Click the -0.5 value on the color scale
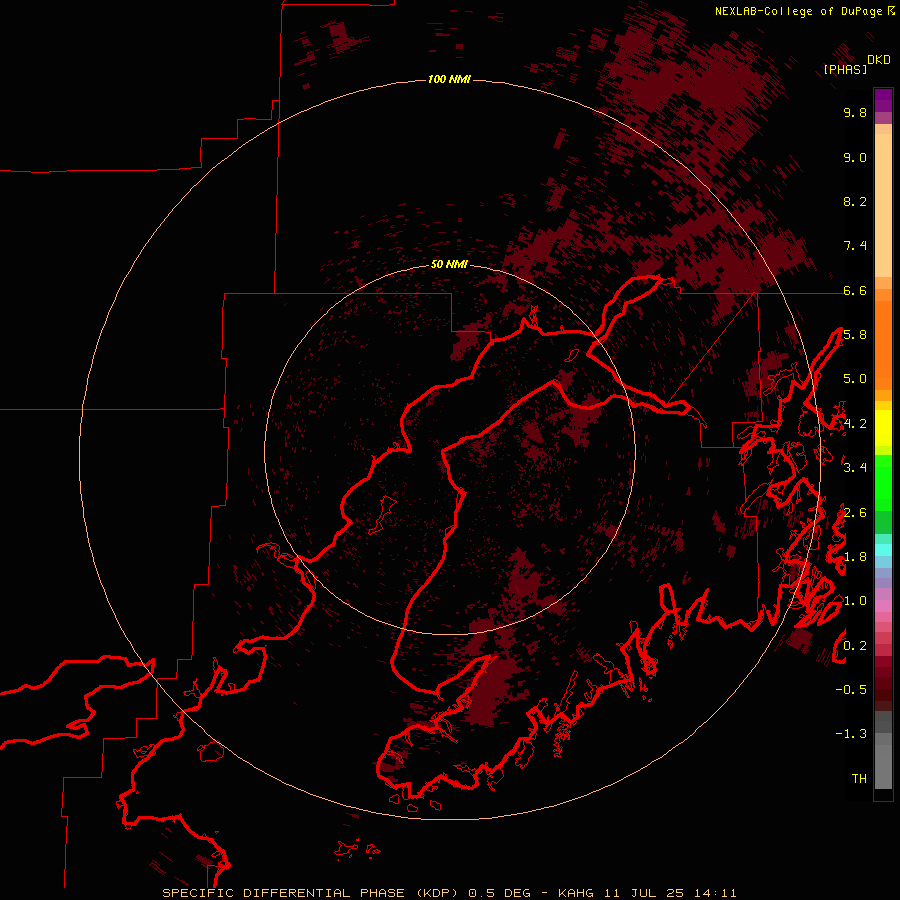 tap(851, 689)
